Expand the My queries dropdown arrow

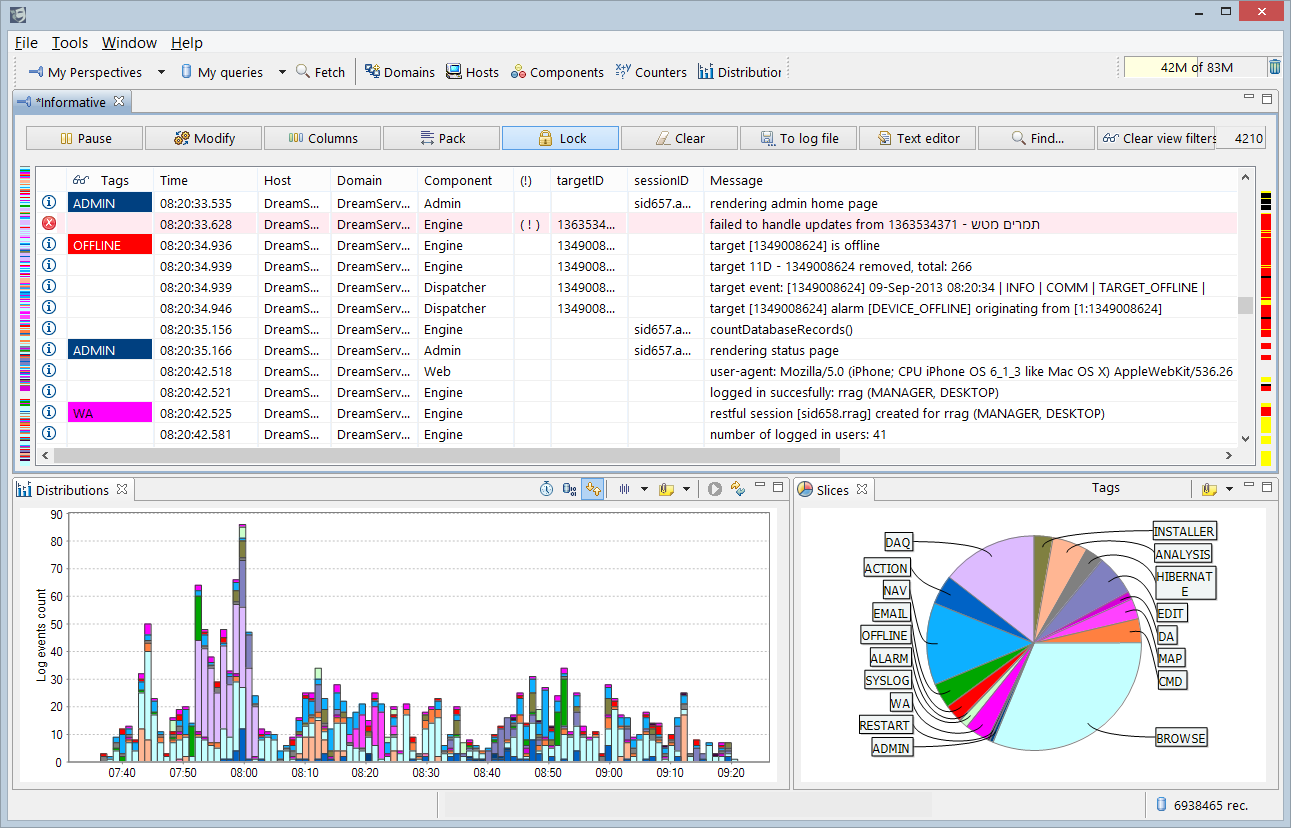pyautogui.click(x=282, y=72)
